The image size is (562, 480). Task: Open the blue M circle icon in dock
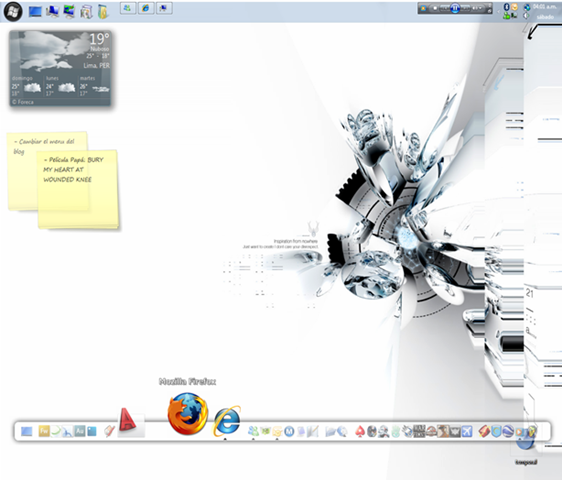pyautogui.click(x=289, y=432)
